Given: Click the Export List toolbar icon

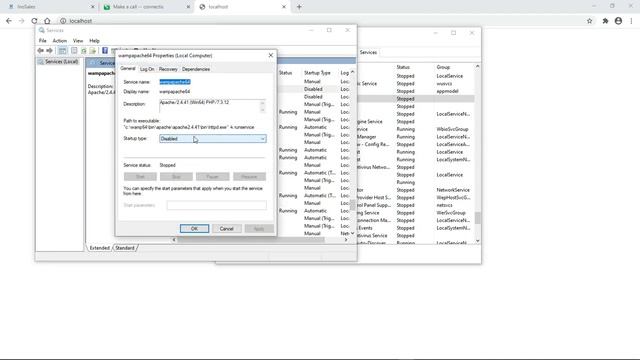Looking at the screenshot, I should click(x=93, y=51).
